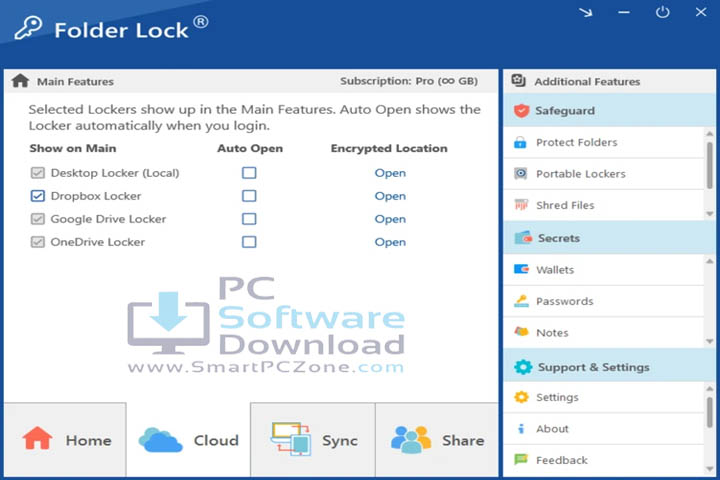Switch to the Sync tab

click(x=313, y=440)
